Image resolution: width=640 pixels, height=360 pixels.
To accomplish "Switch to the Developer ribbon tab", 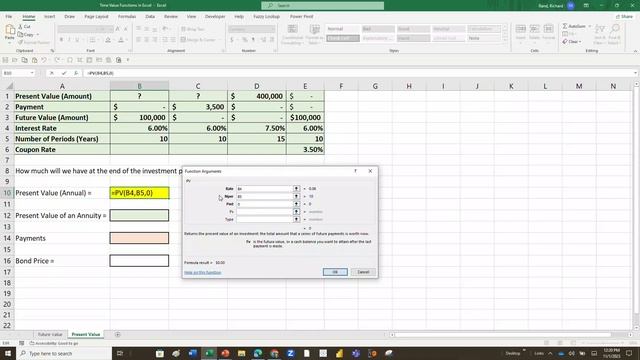I will (x=215, y=17).
